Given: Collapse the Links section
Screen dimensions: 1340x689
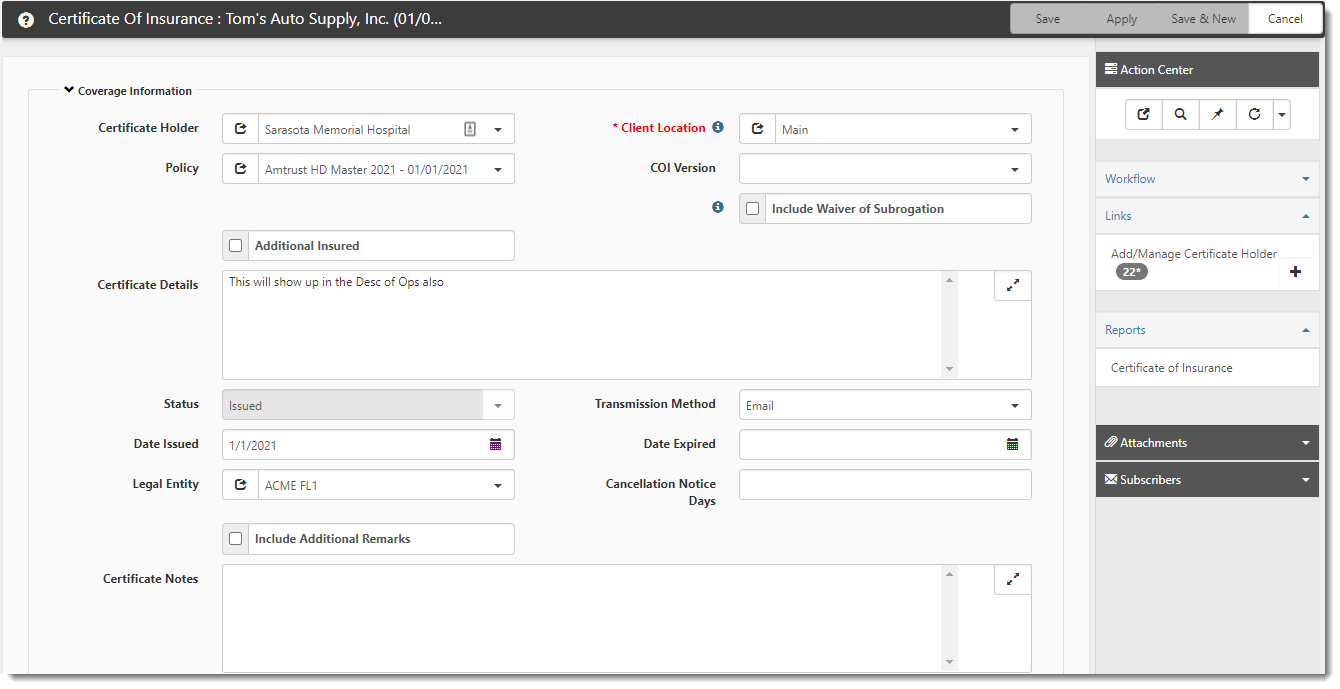Looking at the screenshot, I should point(1207,216).
